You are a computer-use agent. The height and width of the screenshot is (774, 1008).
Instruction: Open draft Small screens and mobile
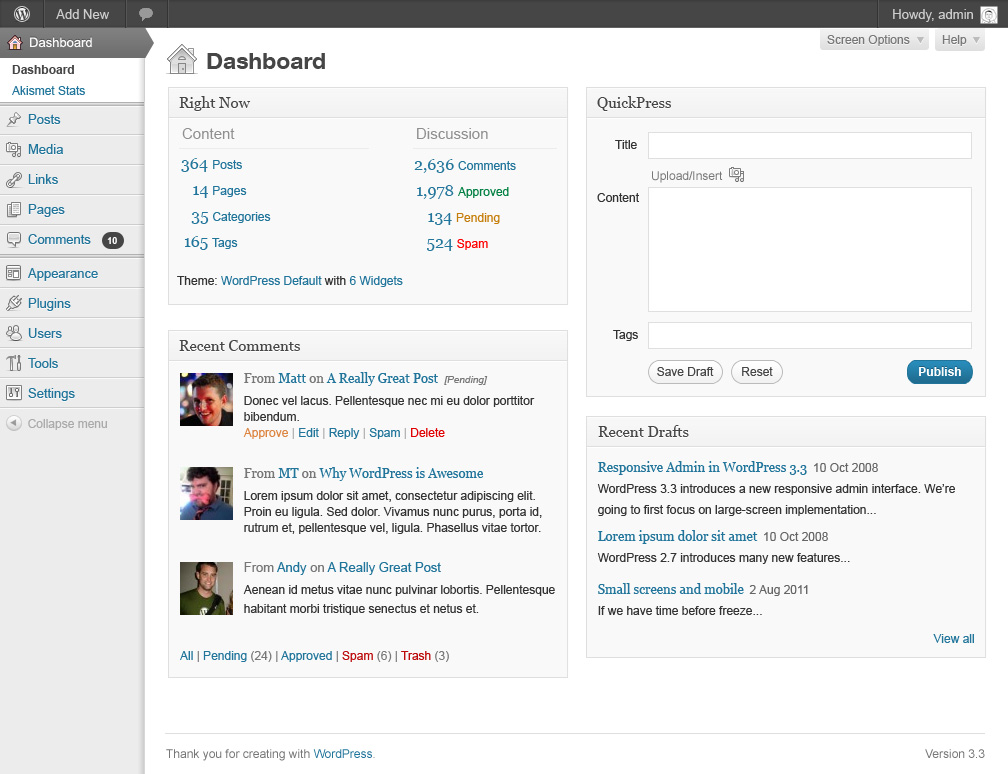(670, 590)
